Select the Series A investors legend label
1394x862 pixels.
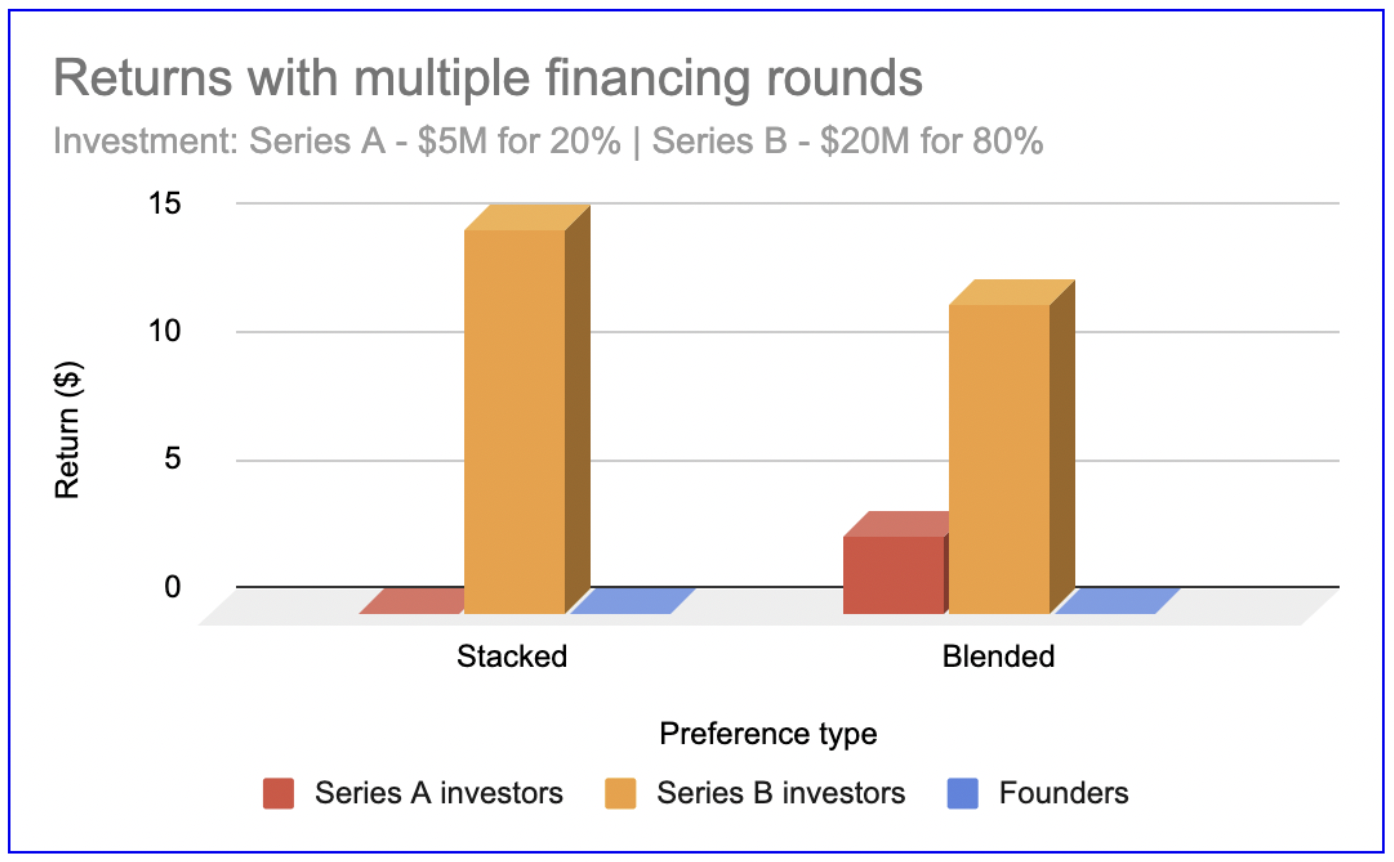pyautogui.click(x=439, y=793)
